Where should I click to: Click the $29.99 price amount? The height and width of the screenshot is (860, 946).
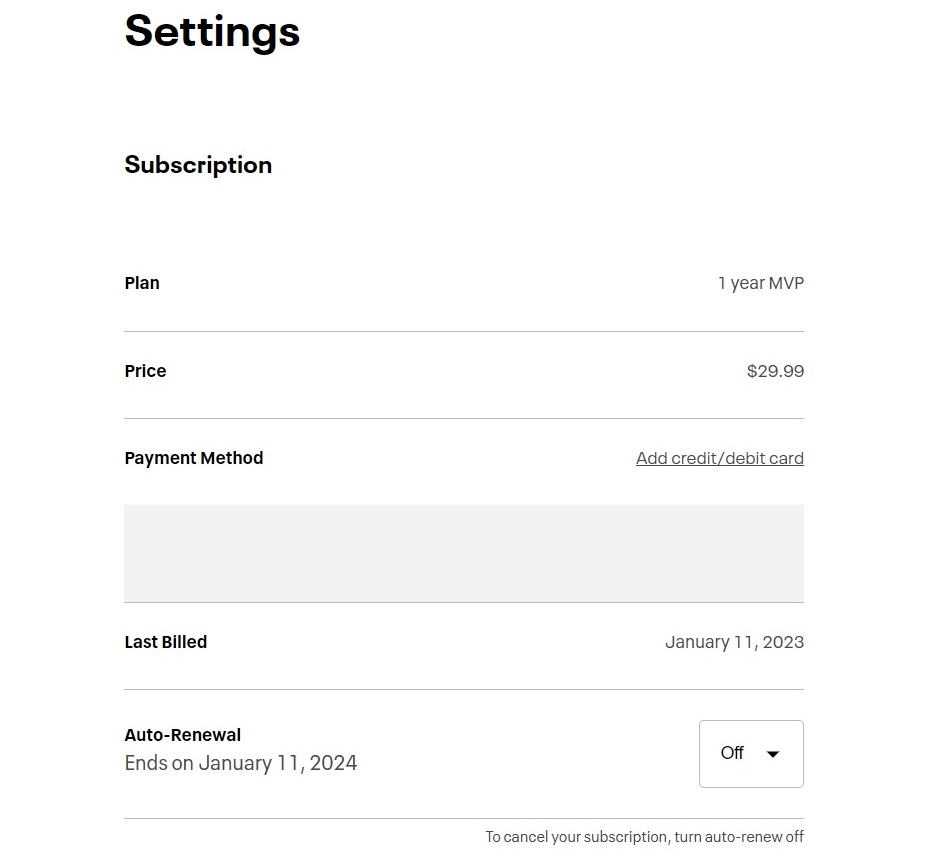pyautogui.click(x=775, y=371)
